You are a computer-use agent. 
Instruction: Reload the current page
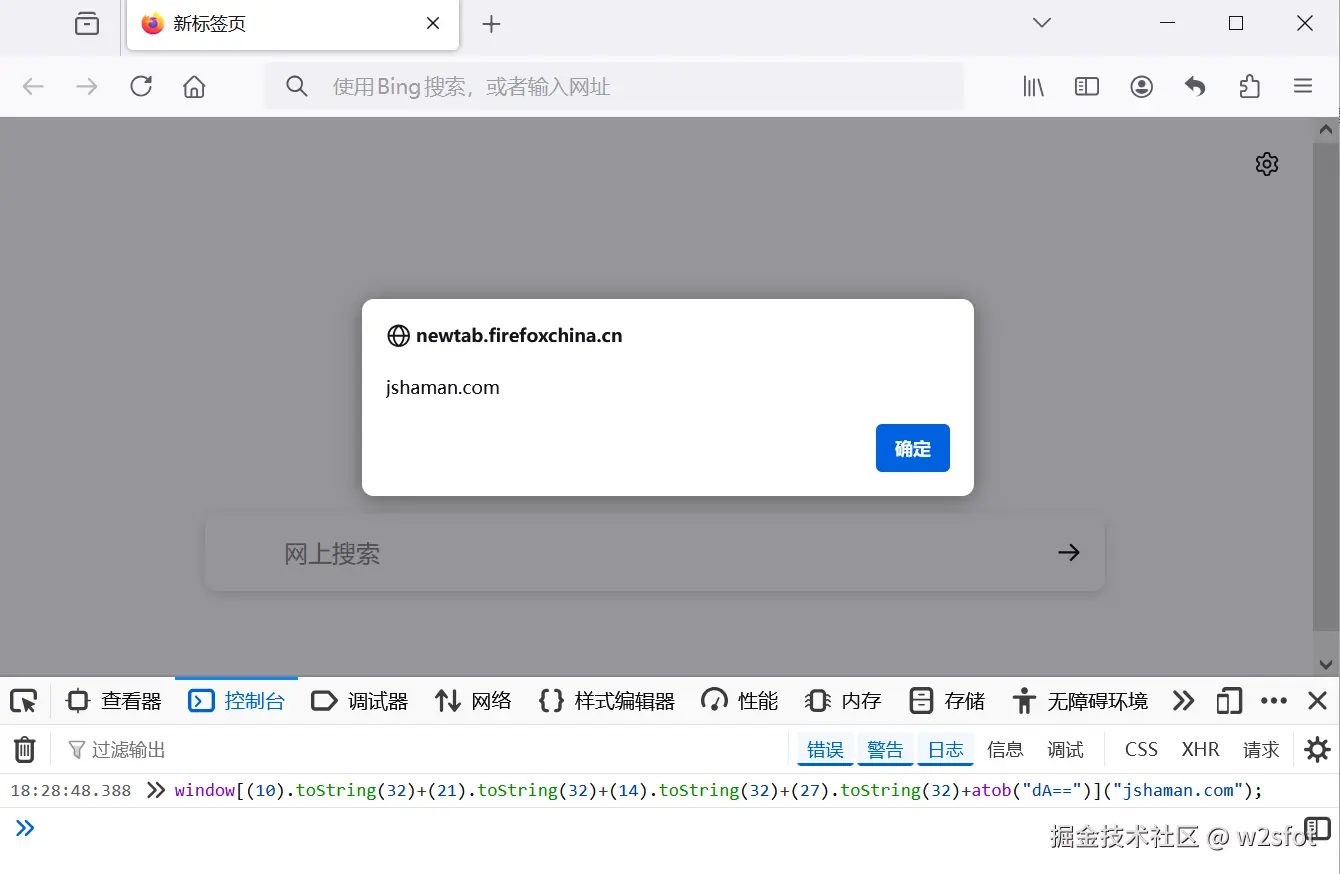[x=141, y=87]
